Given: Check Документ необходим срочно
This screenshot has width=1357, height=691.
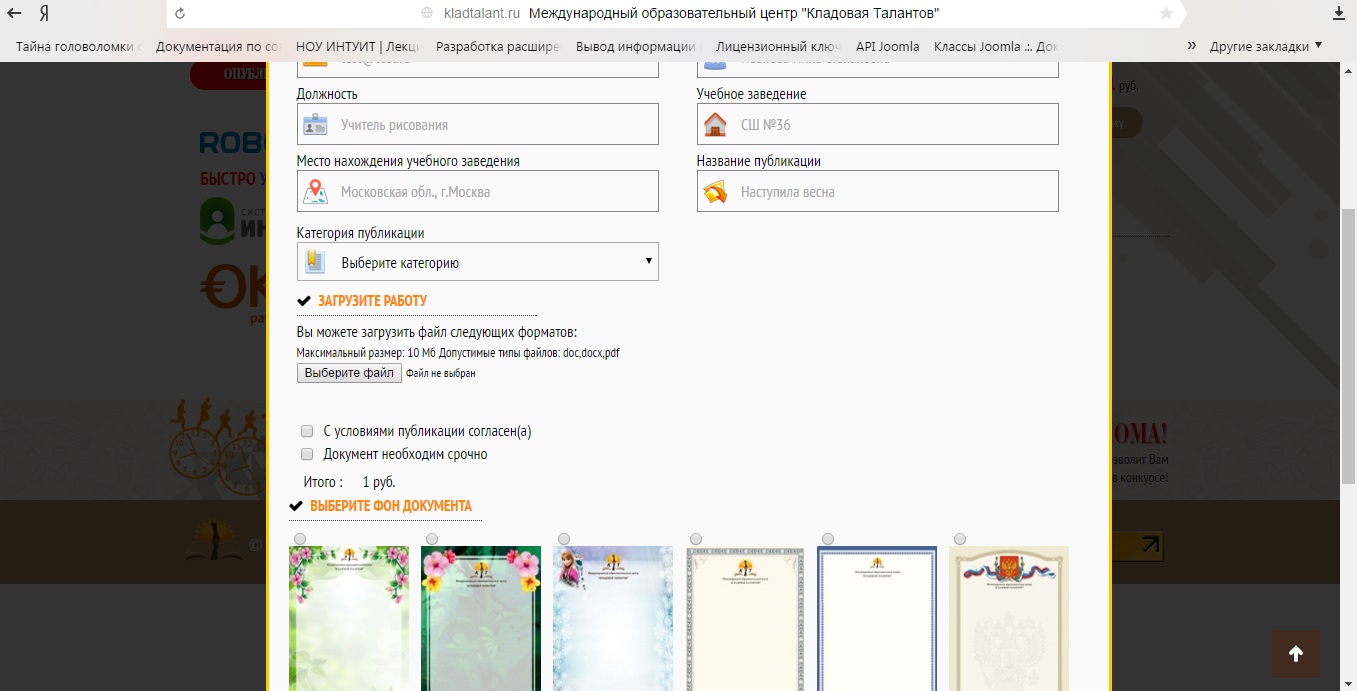Looking at the screenshot, I should click(x=307, y=454).
